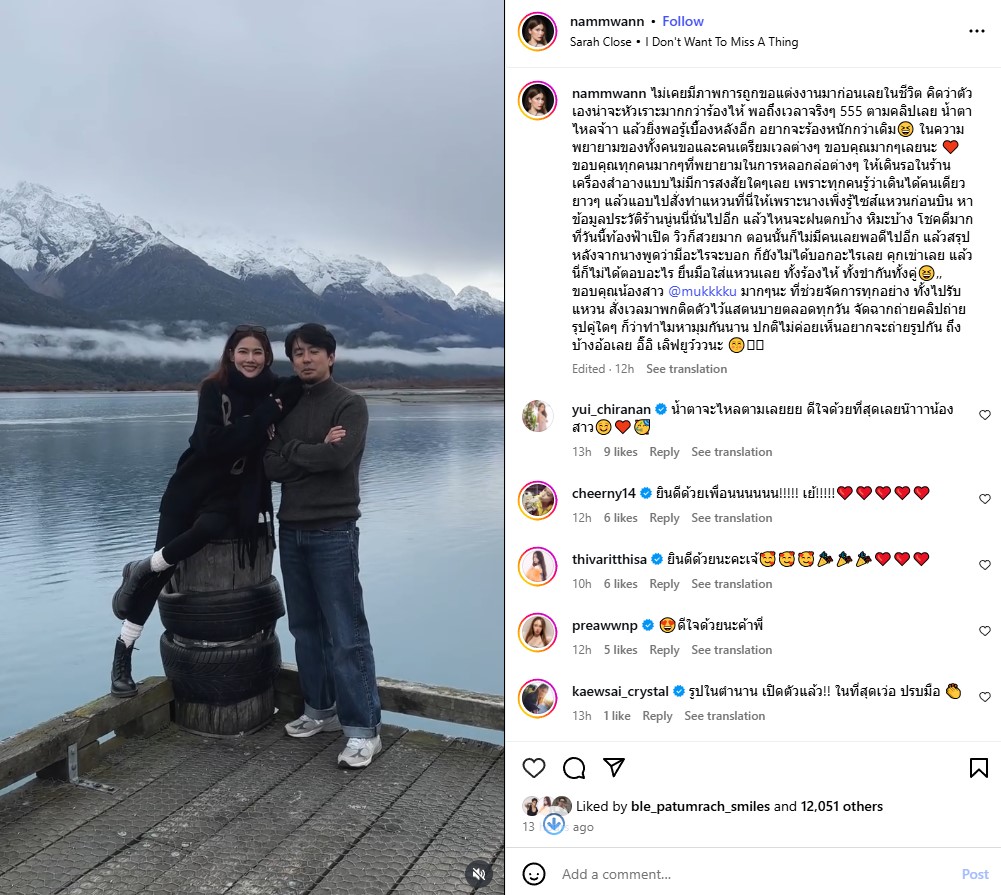Like kaewsai_crystal's comment heart

click(x=985, y=696)
